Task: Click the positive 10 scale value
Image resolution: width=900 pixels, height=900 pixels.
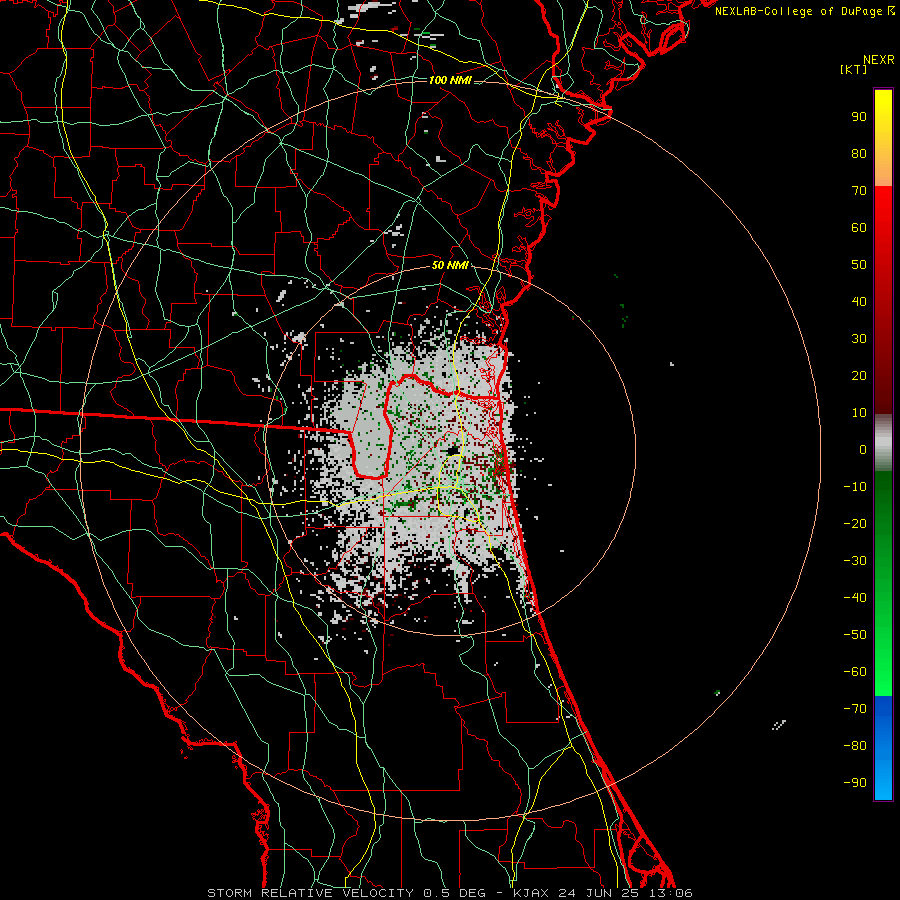Action: click(x=859, y=413)
